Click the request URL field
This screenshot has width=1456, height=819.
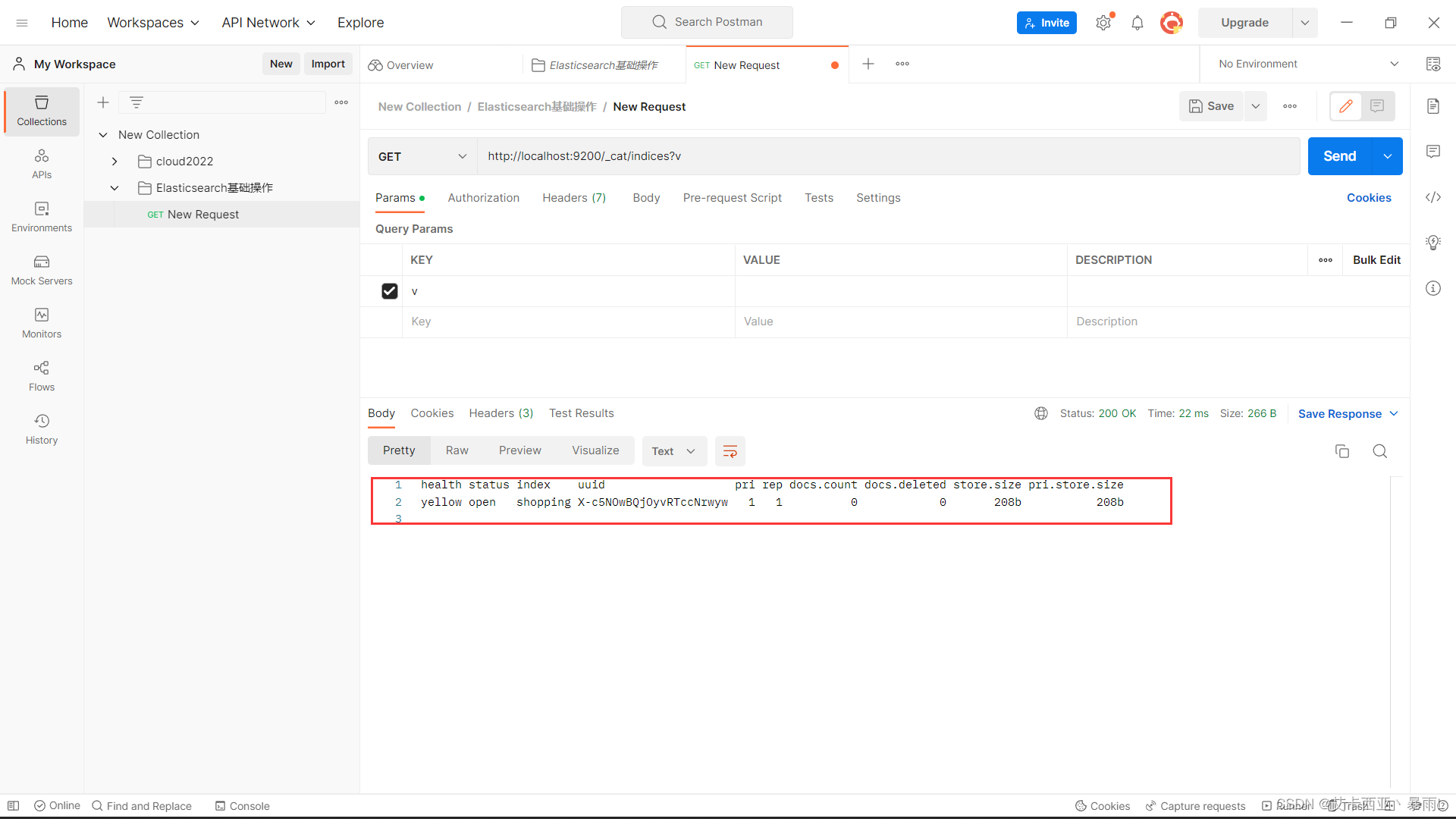click(x=889, y=156)
